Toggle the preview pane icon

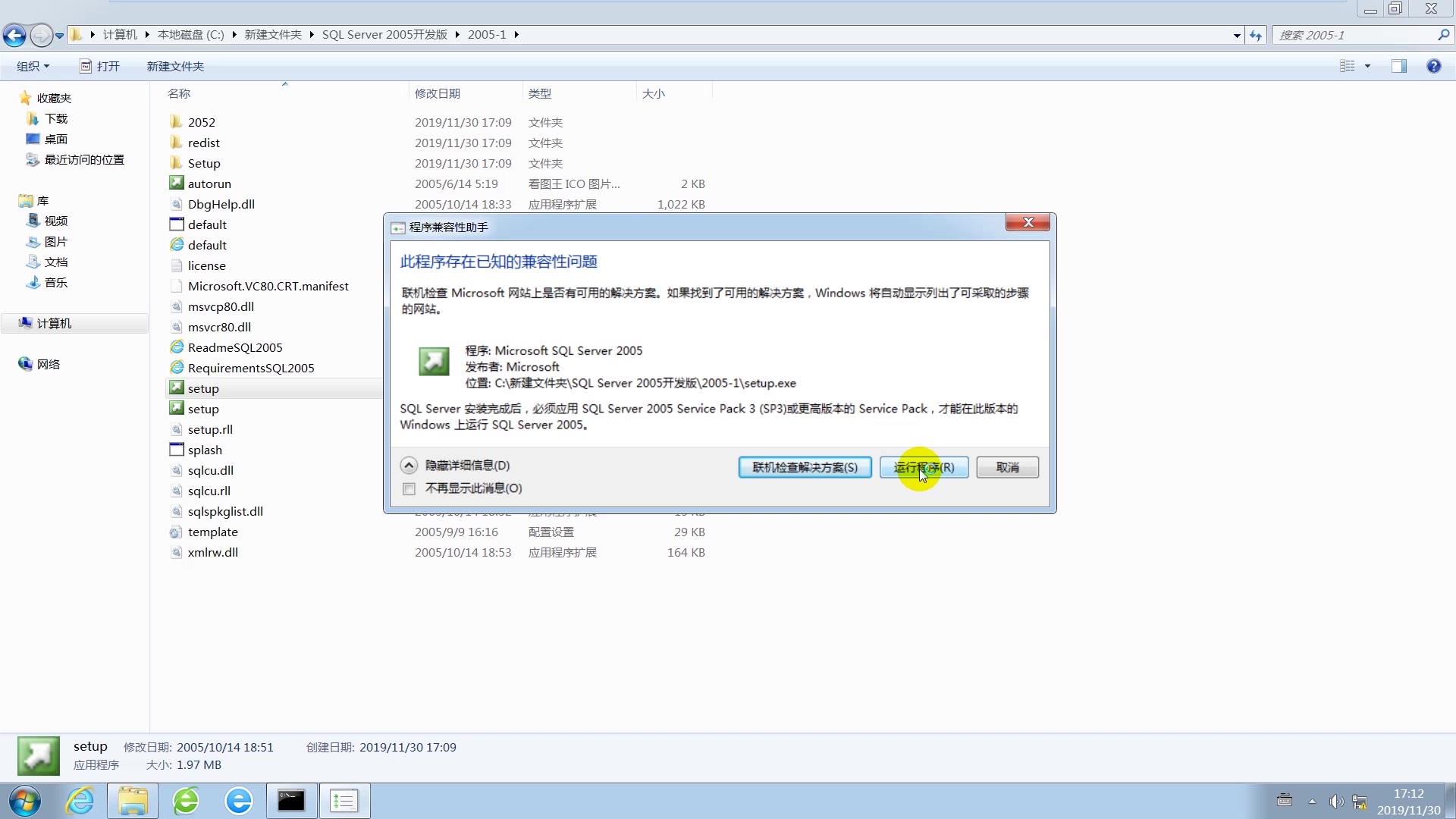pyautogui.click(x=1399, y=66)
